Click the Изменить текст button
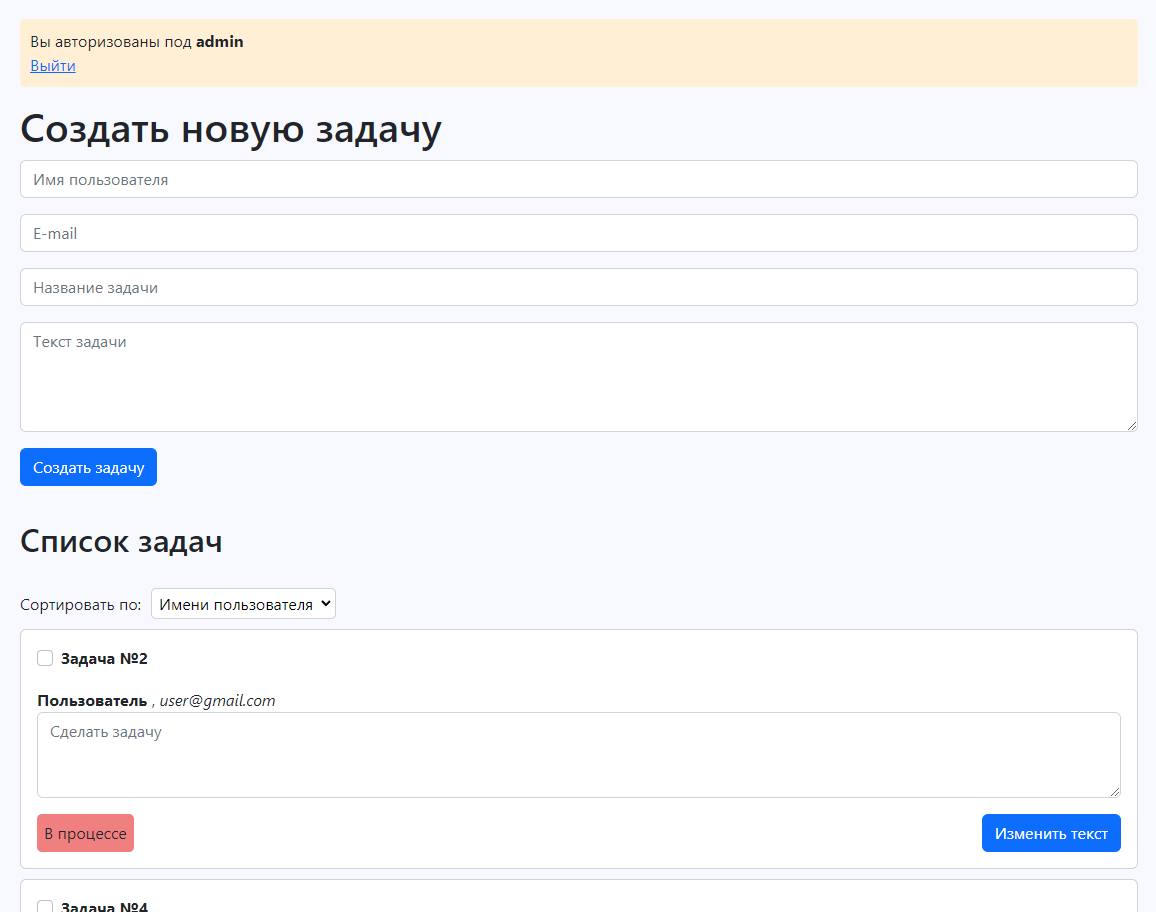1156x912 pixels. coord(1051,833)
